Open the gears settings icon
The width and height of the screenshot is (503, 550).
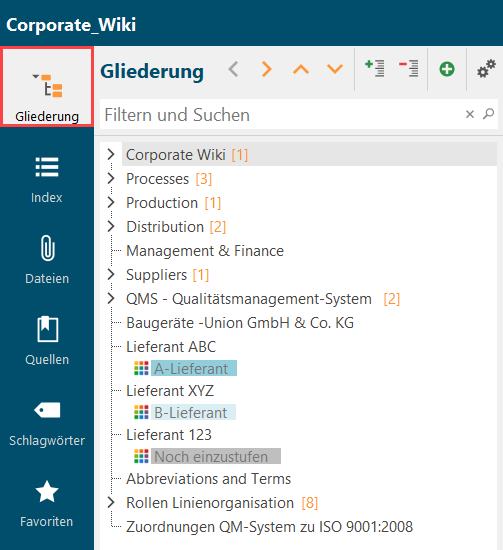486,68
